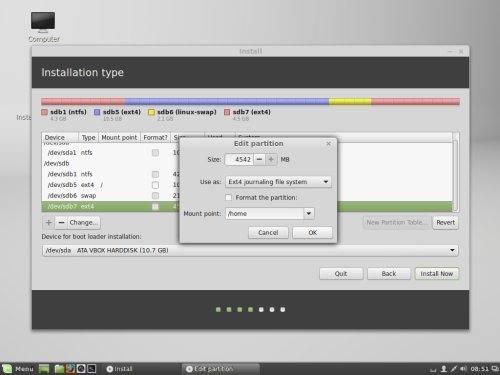
Task: Switch to Edit partition taskbar window
Action: tap(221, 369)
